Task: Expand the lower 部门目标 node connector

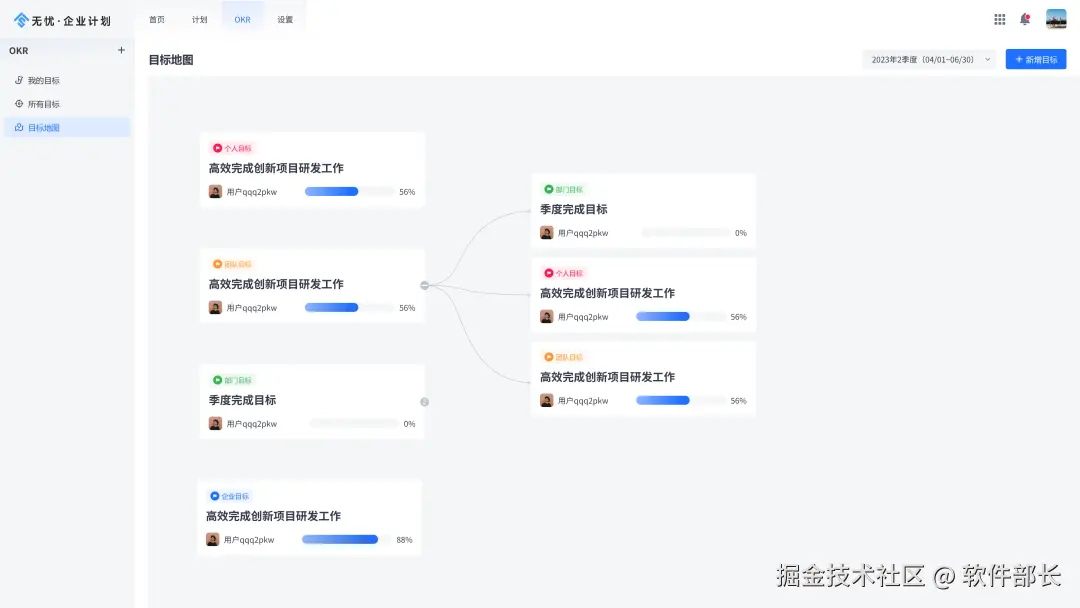Action: (x=424, y=401)
